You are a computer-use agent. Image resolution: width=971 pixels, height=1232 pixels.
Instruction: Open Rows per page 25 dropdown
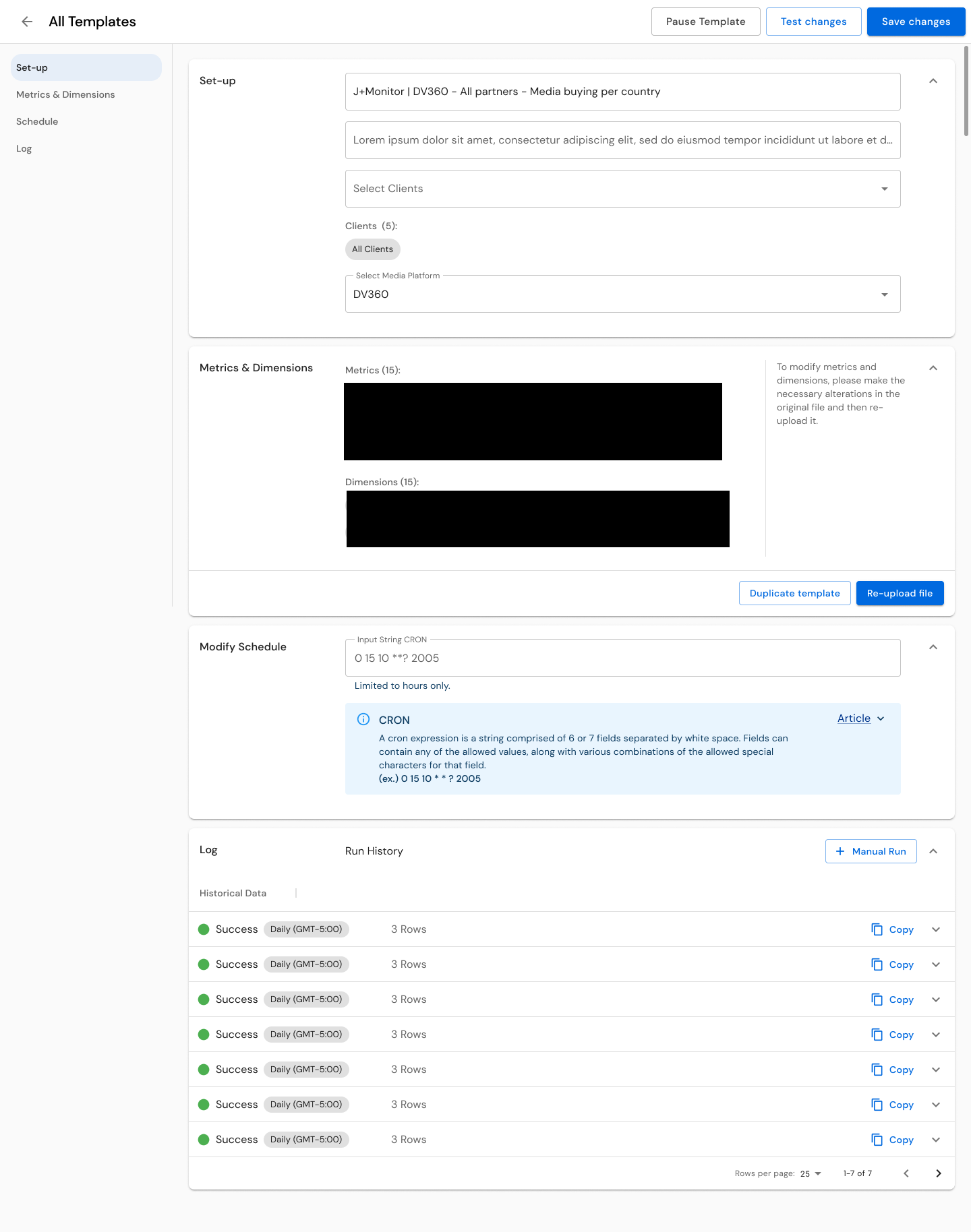coord(811,1173)
